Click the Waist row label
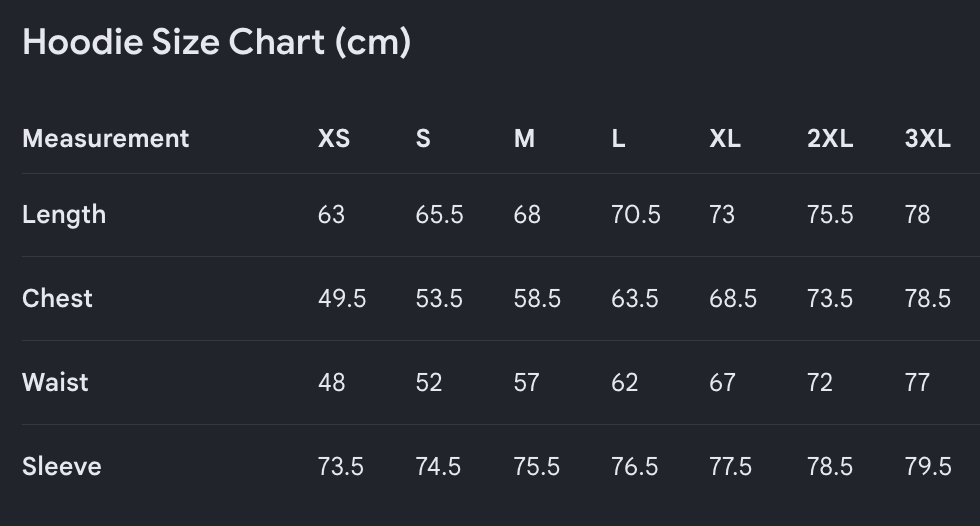This screenshot has width=980, height=526. tap(55, 382)
